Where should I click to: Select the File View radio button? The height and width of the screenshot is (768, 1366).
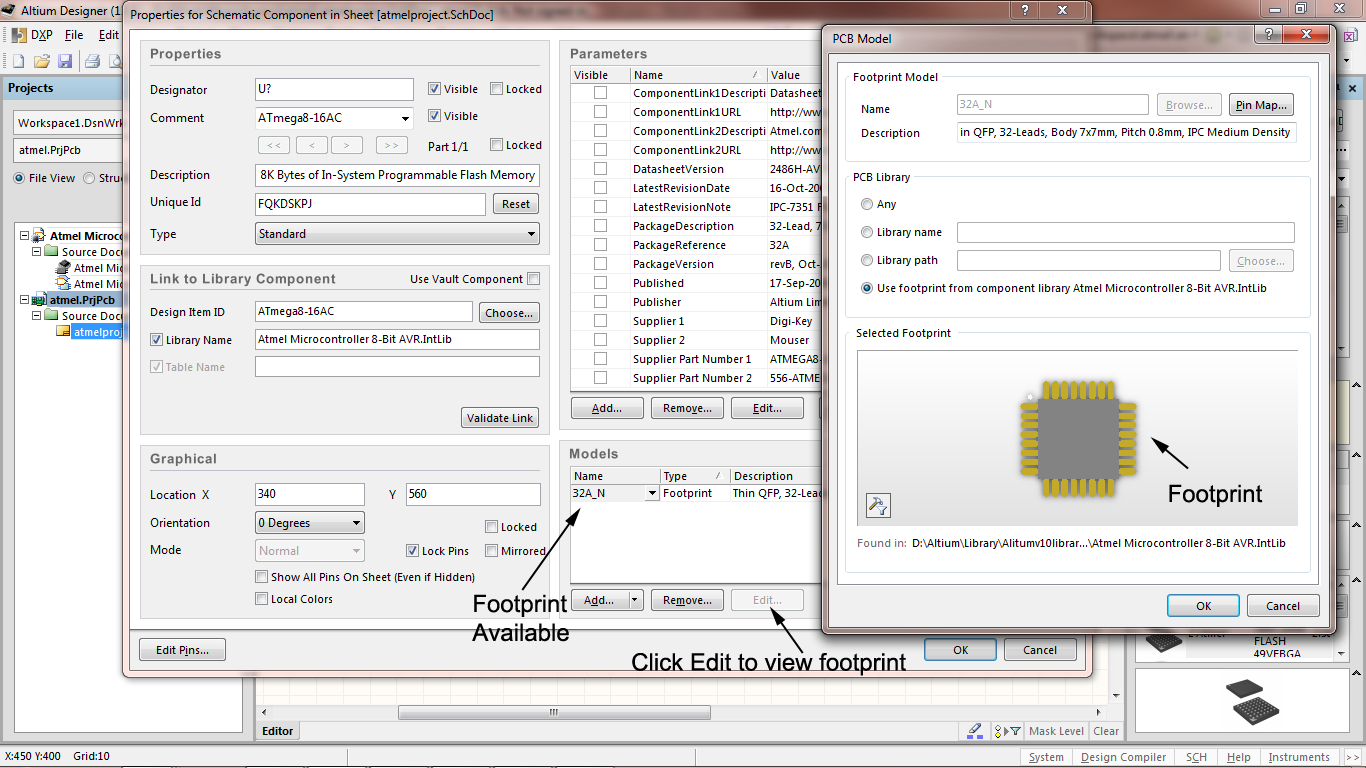[x=19, y=178]
